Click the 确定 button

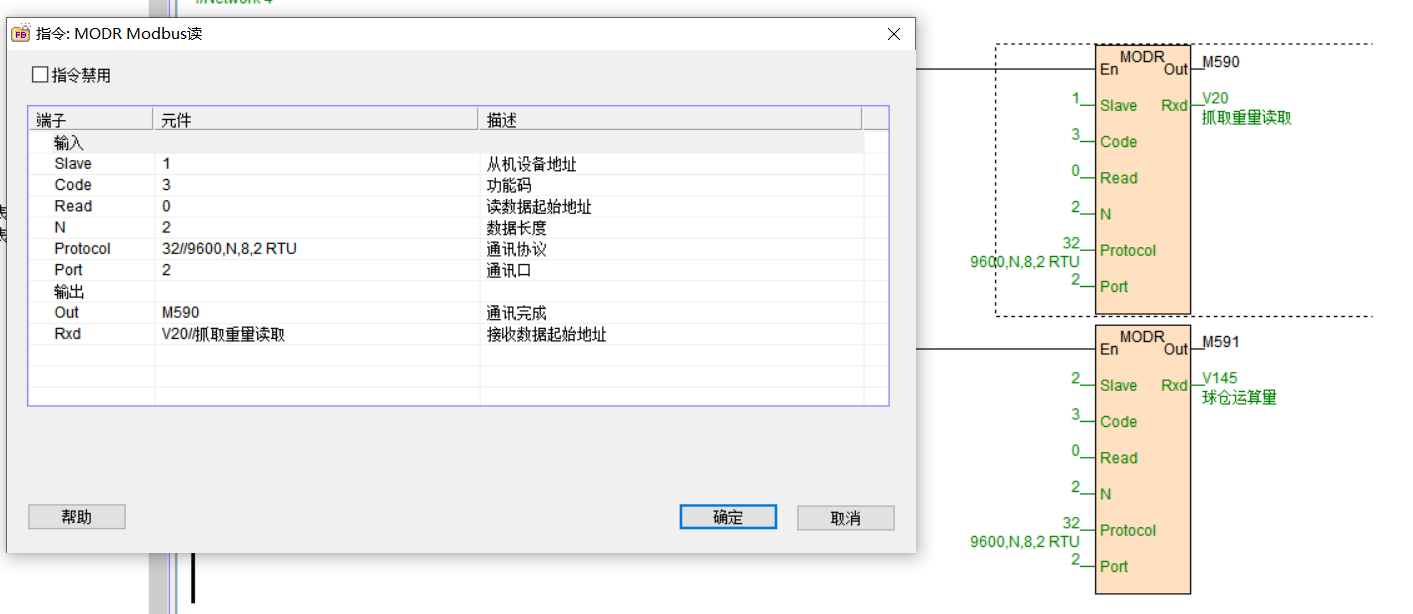[x=727, y=517]
